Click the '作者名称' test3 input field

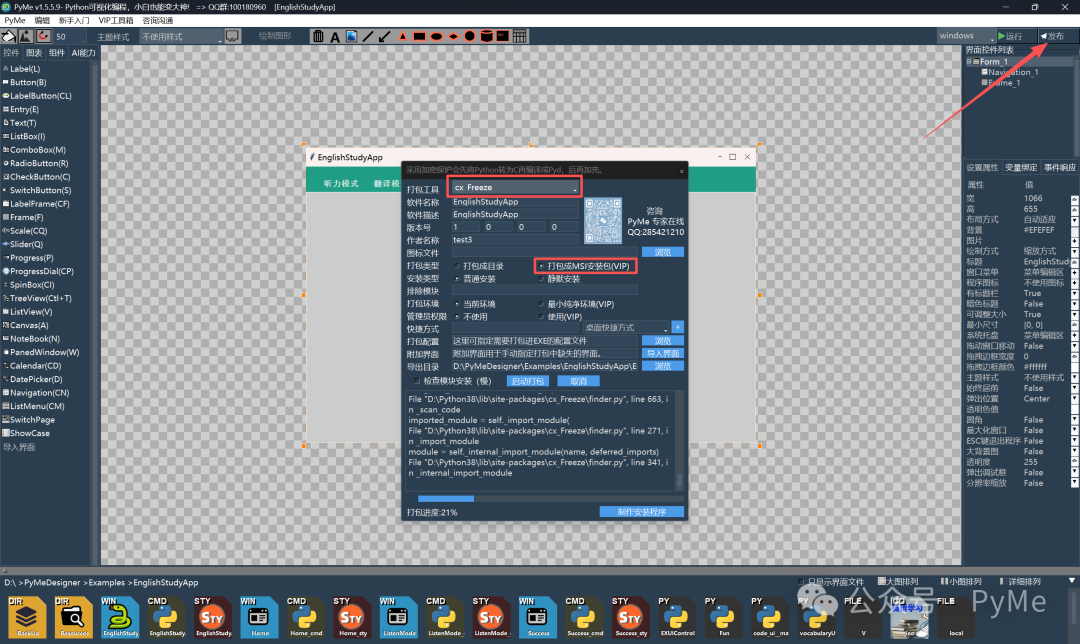tap(515, 240)
